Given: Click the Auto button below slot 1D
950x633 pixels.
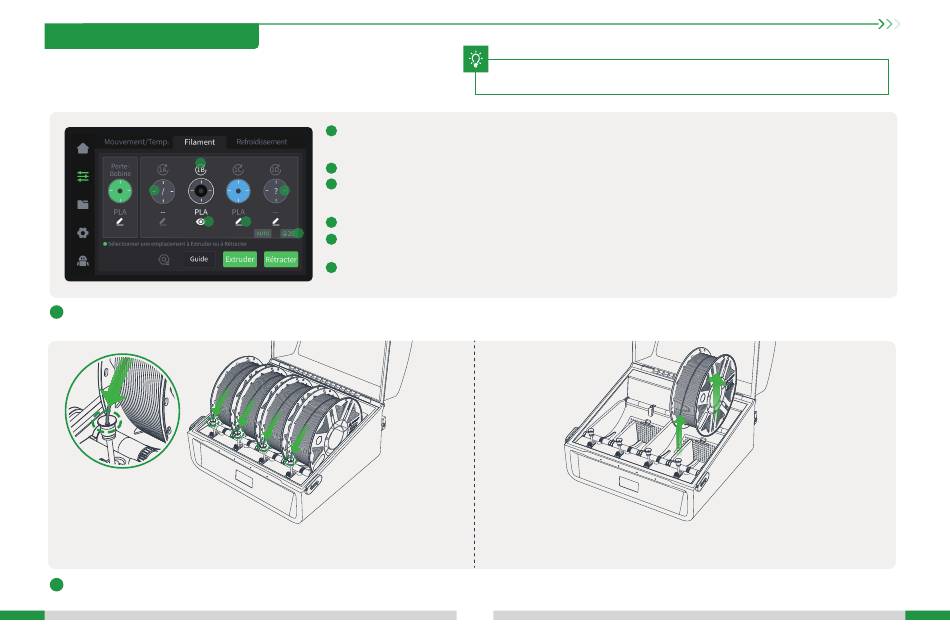Looking at the screenshot, I should coord(262,233).
